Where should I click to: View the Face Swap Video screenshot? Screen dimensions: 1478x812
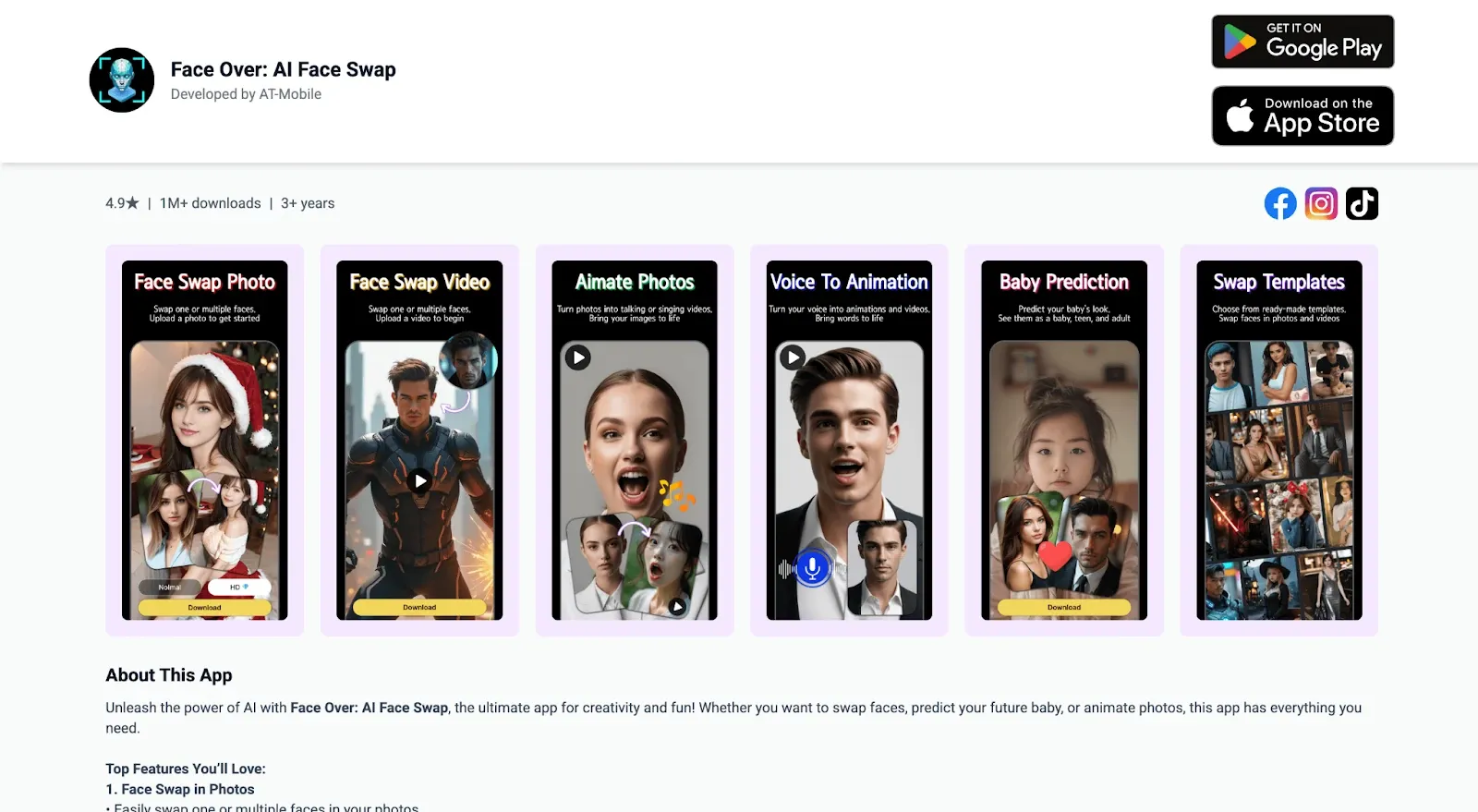(419, 440)
